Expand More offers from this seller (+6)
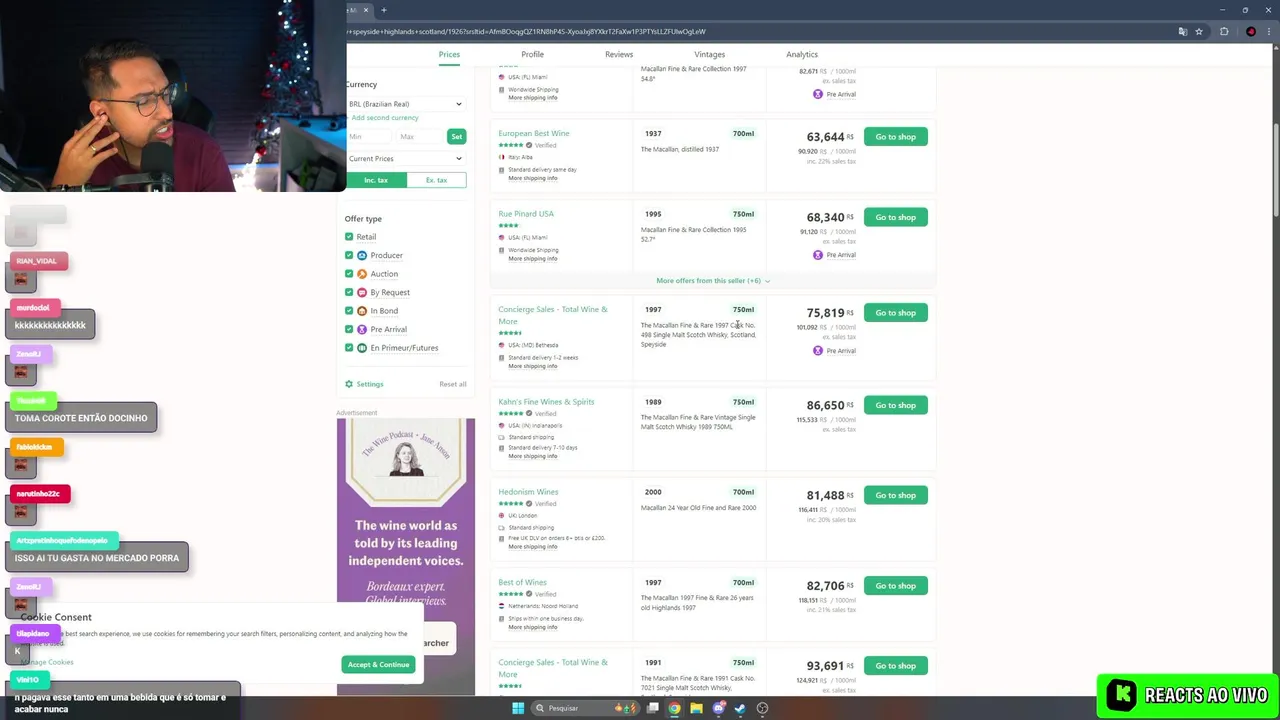 click(x=713, y=281)
